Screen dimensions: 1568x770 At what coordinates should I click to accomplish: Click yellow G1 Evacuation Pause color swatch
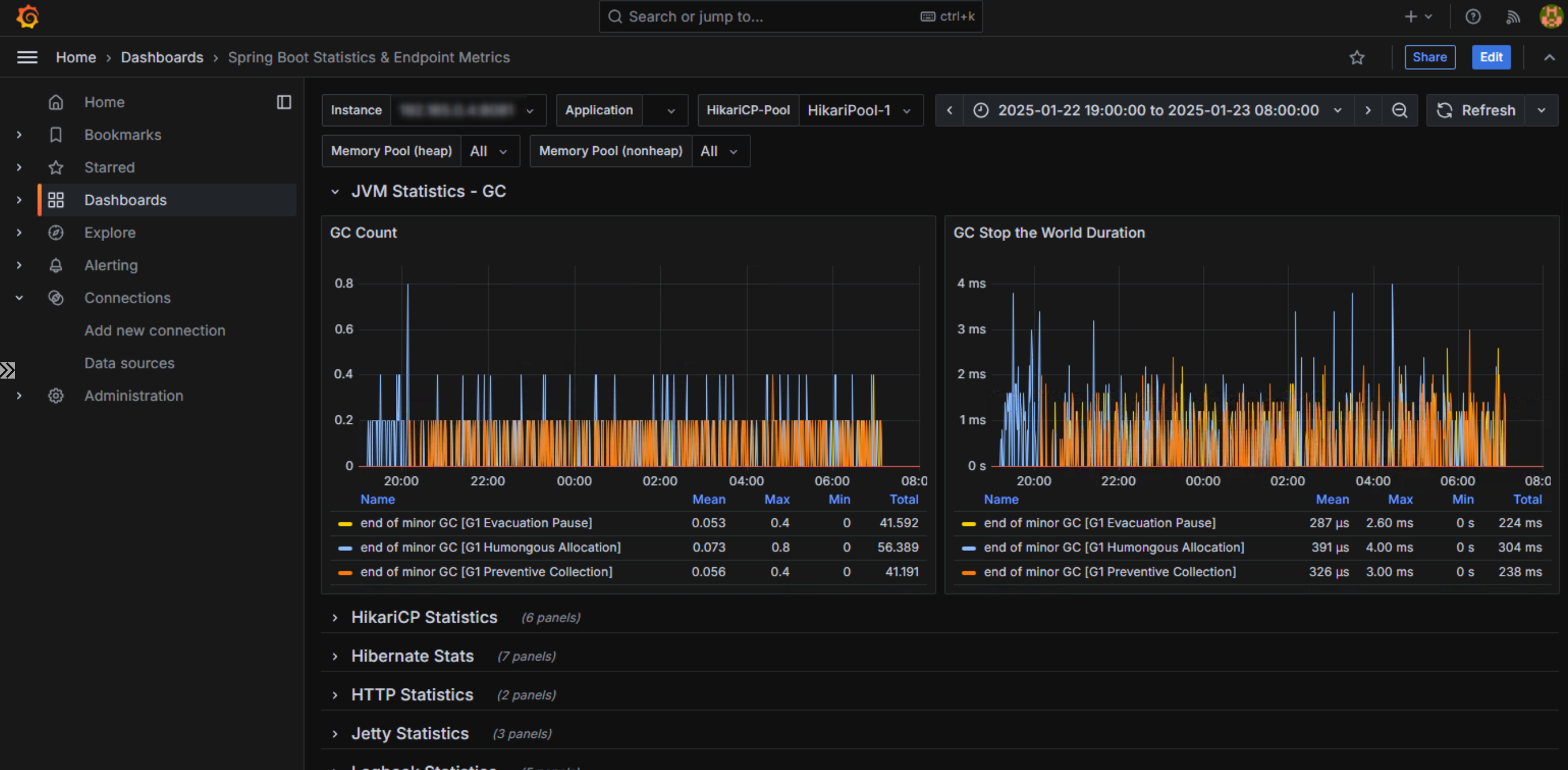(345, 524)
